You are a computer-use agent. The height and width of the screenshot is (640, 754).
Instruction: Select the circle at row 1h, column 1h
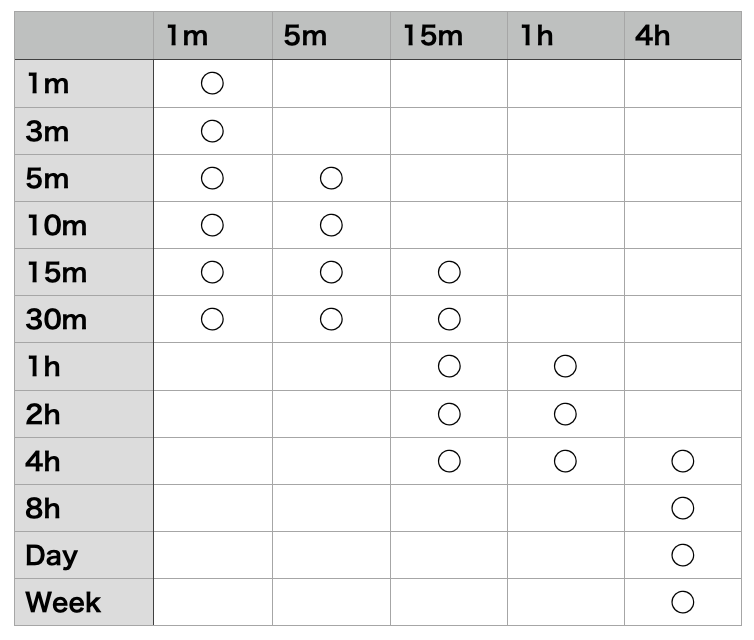(x=565, y=366)
